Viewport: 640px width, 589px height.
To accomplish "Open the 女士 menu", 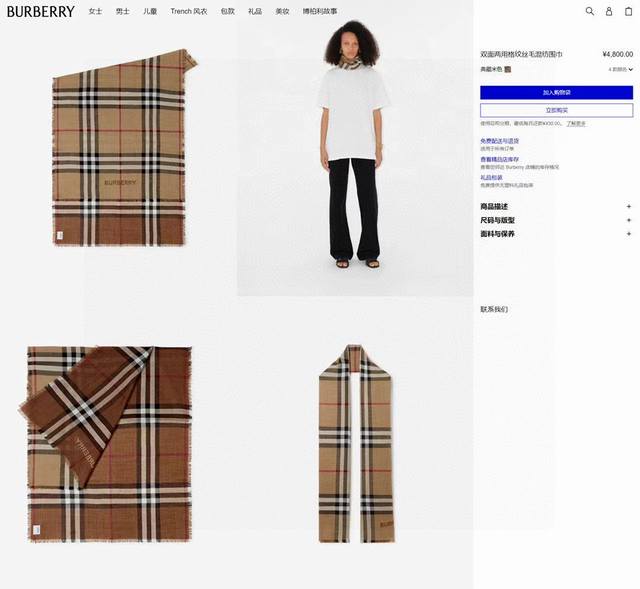I will [x=95, y=11].
